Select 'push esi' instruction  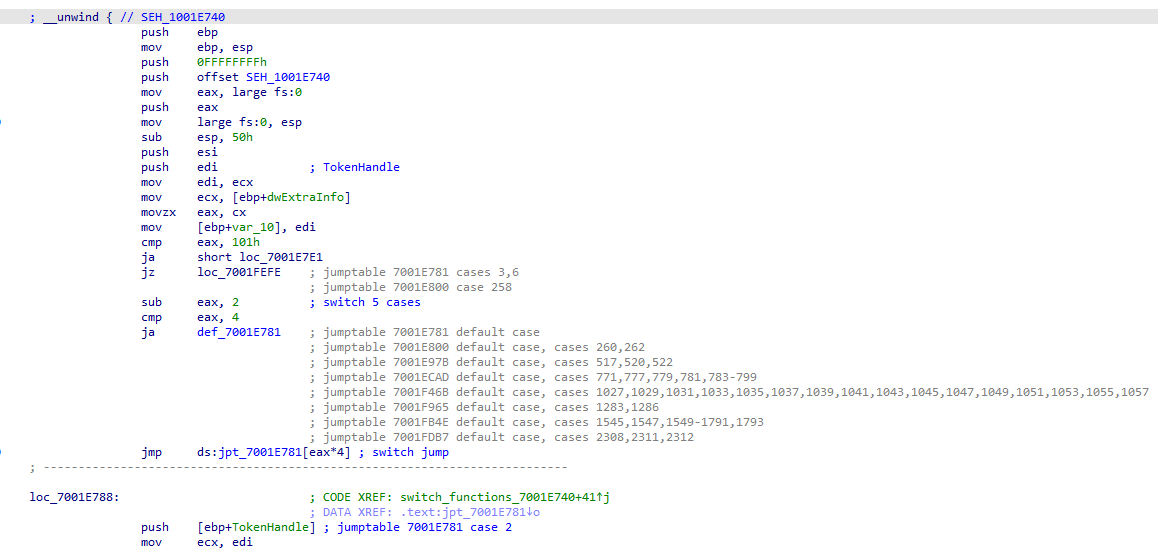tap(179, 152)
